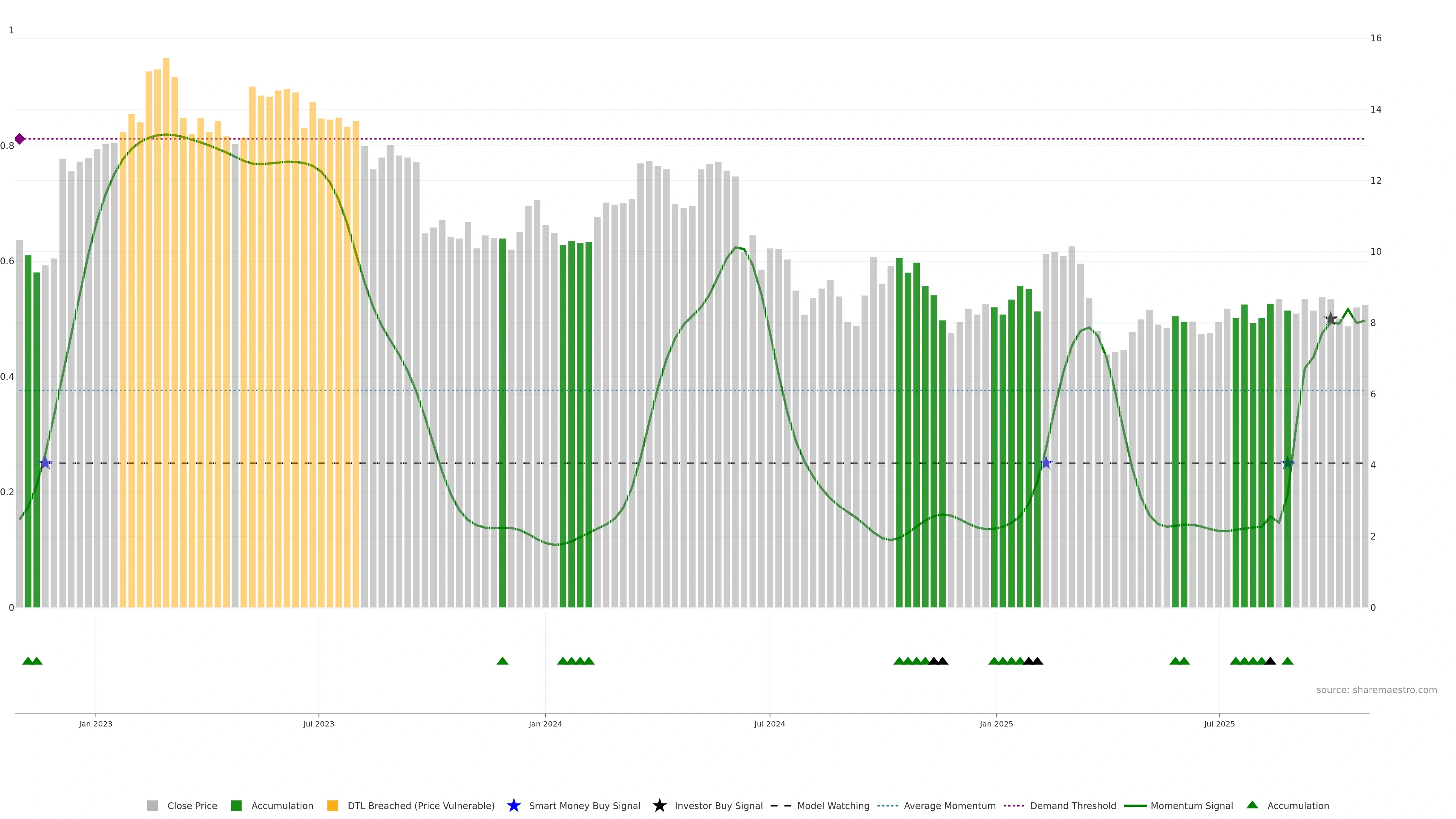Click the single green triangle before Jan 2024
The width and height of the screenshot is (1456, 819).
tap(502, 661)
